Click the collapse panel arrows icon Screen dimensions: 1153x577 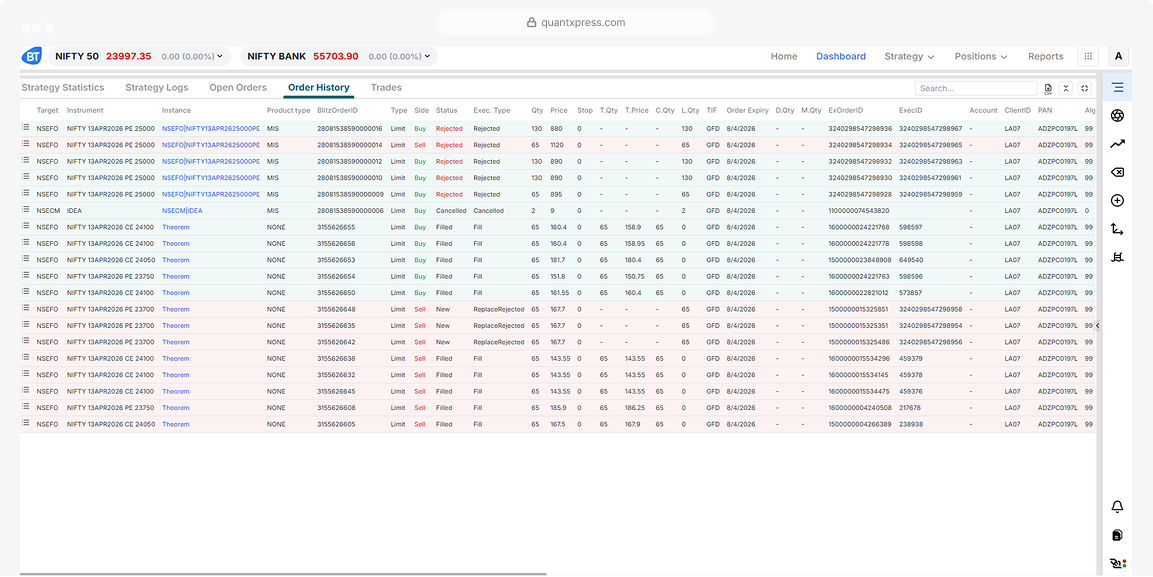(1066, 88)
